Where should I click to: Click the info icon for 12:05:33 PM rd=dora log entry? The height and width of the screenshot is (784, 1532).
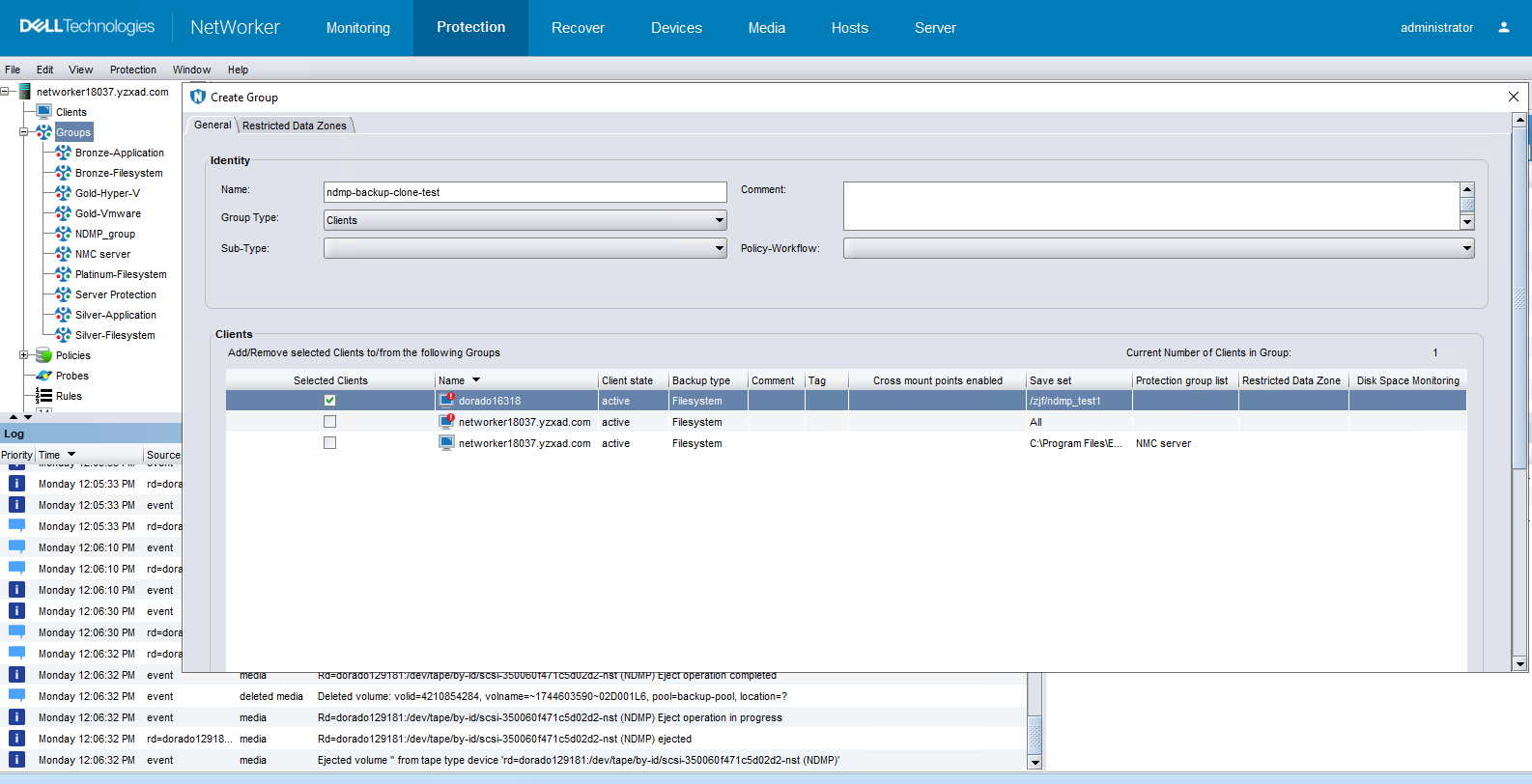tap(17, 484)
